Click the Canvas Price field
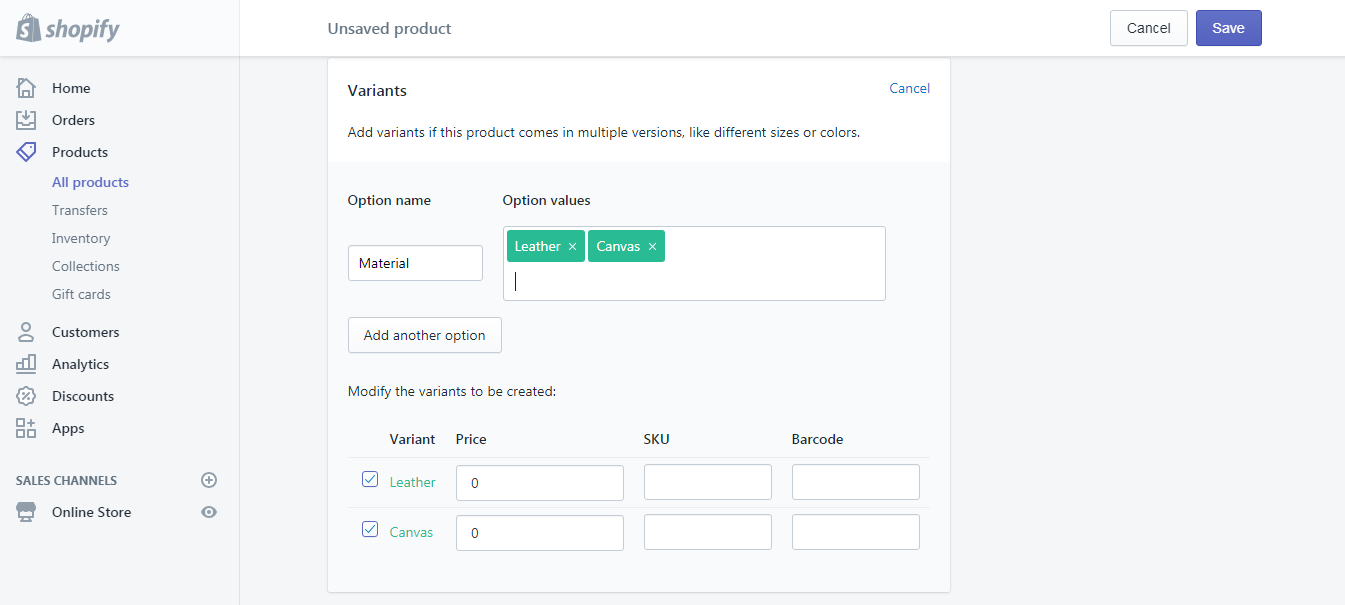Screen dimensions: 1345x605 540,532
